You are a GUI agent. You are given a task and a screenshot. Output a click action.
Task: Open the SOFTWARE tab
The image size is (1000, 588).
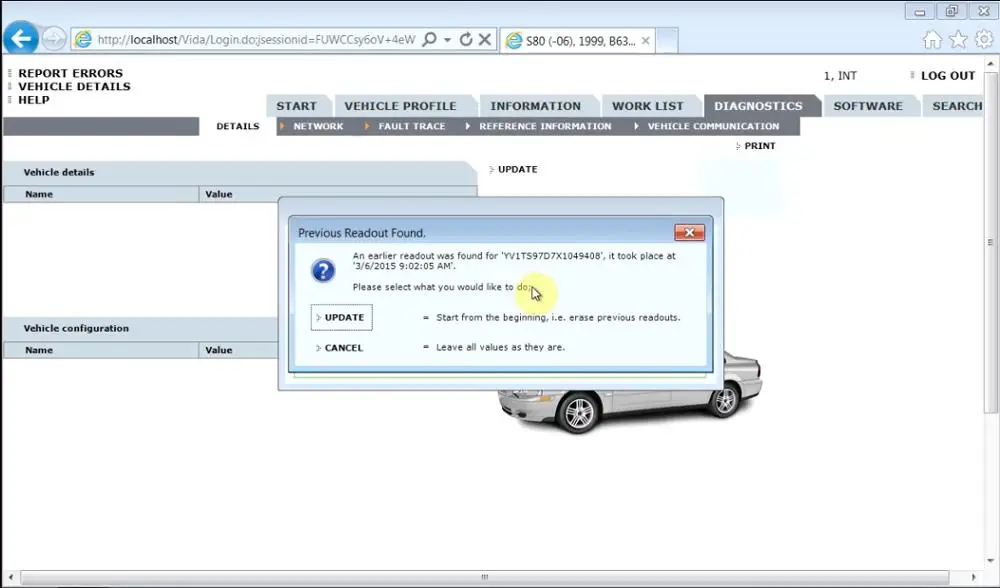(x=868, y=106)
